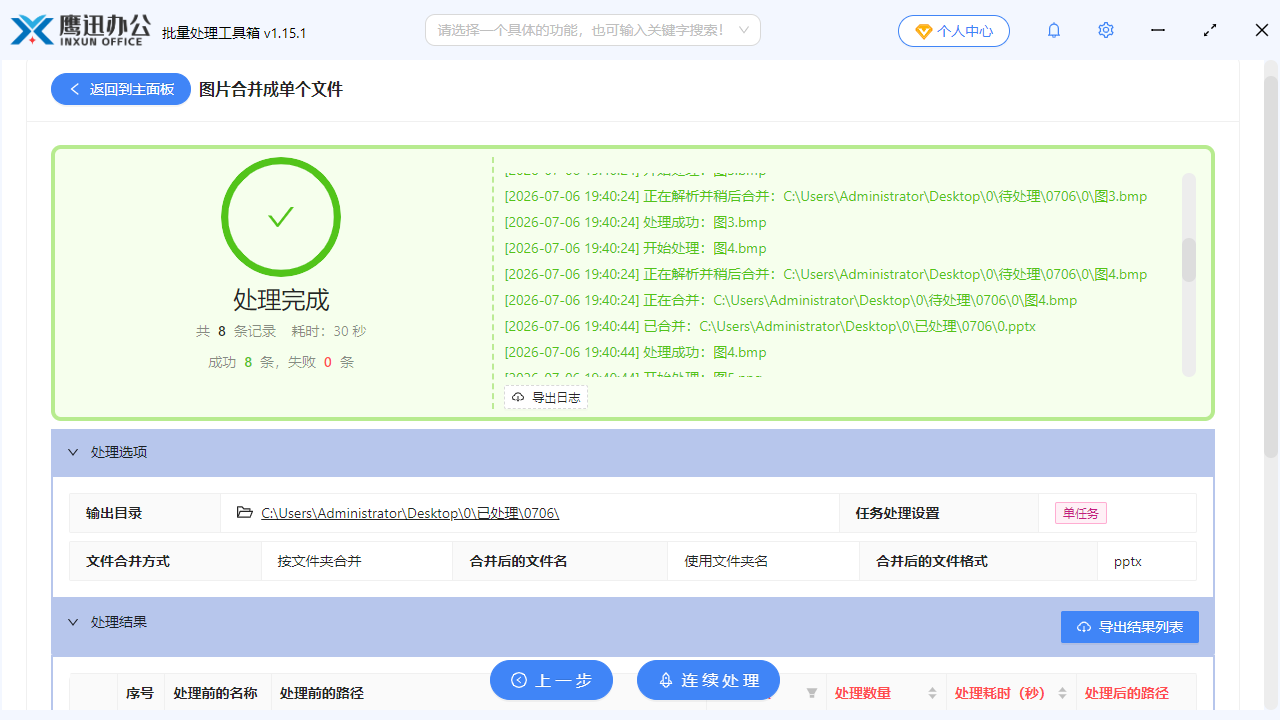The width and height of the screenshot is (1280, 720).
Task: Click the 序号 column header
Action: point(140,693)
